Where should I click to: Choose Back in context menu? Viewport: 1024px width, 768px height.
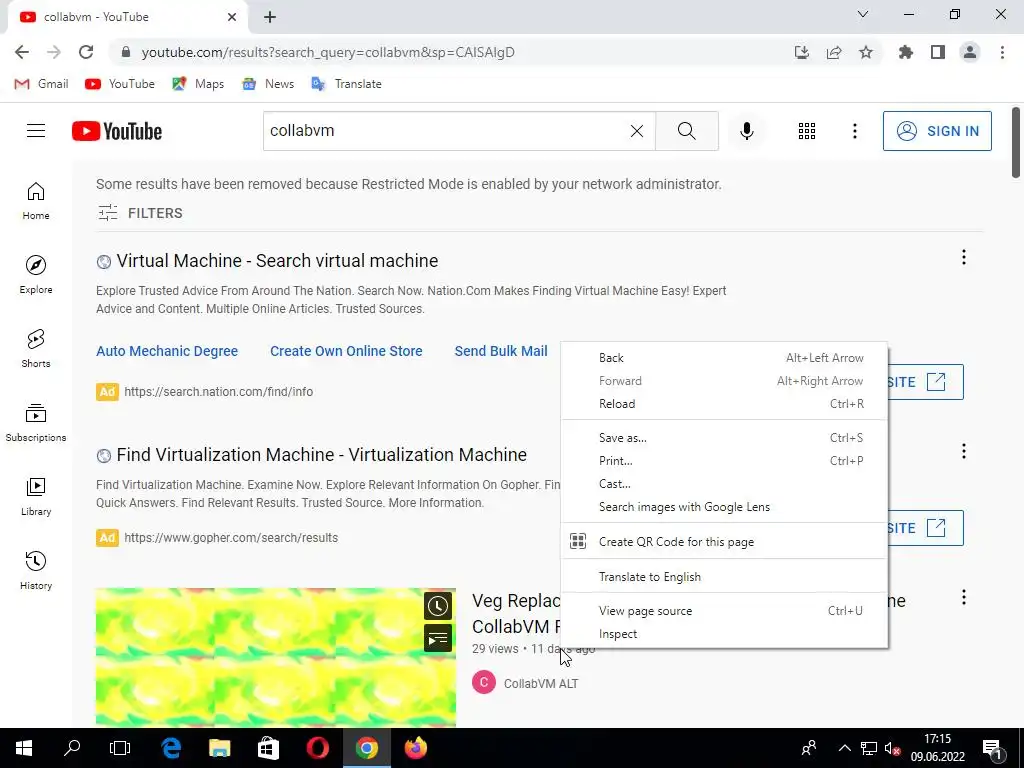click(724, 358)
